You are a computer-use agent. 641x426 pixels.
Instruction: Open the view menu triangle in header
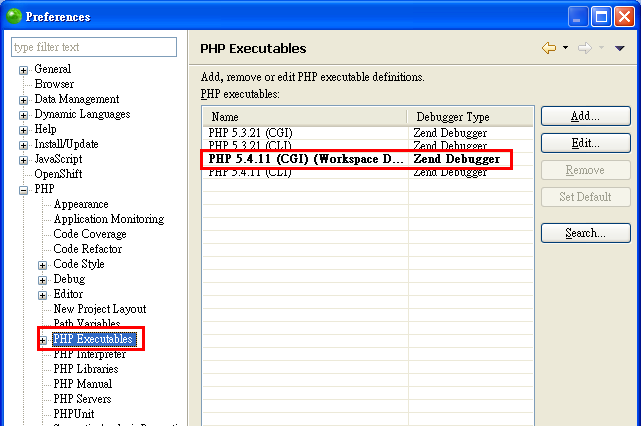620,48
